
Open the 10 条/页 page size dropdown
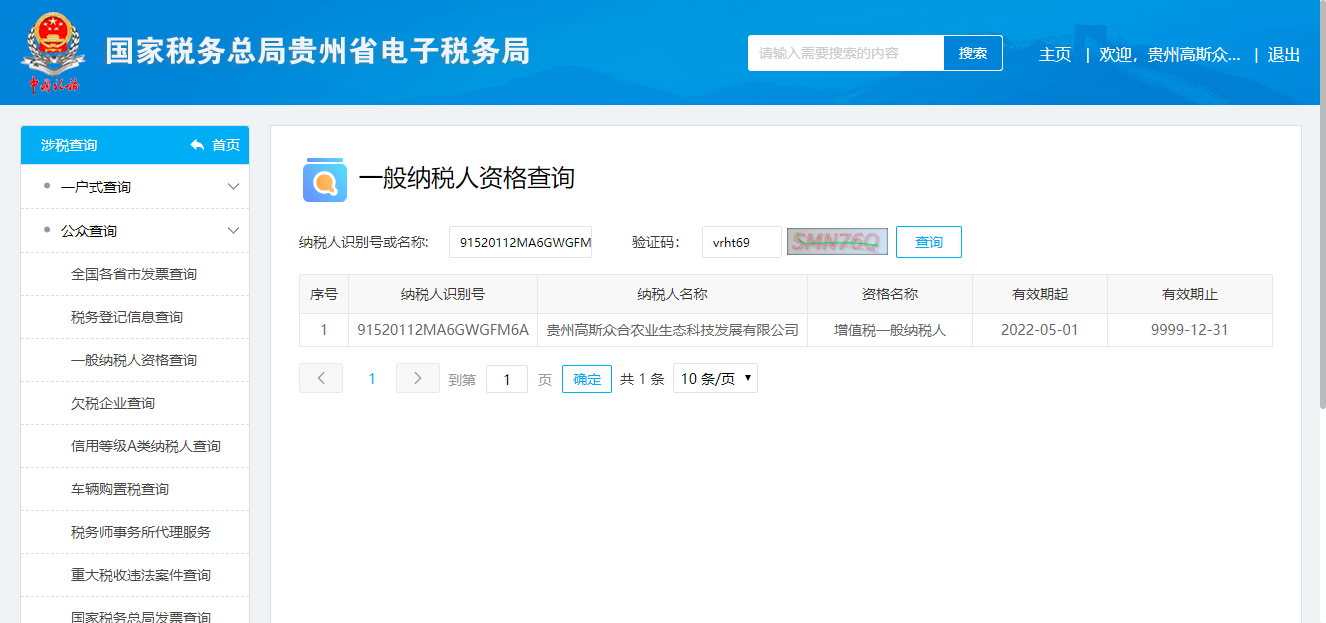715,378
